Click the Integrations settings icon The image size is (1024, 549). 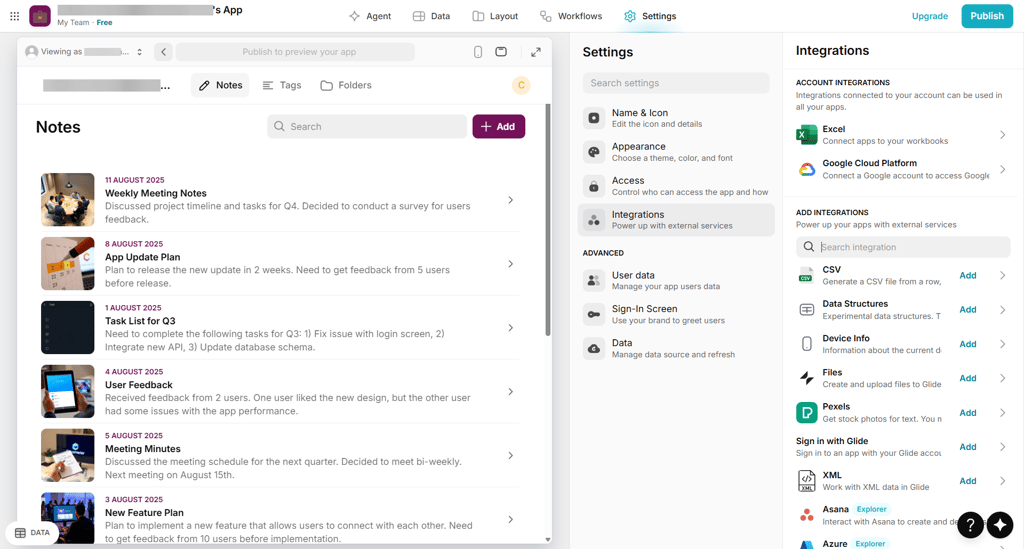pos(594,220)
